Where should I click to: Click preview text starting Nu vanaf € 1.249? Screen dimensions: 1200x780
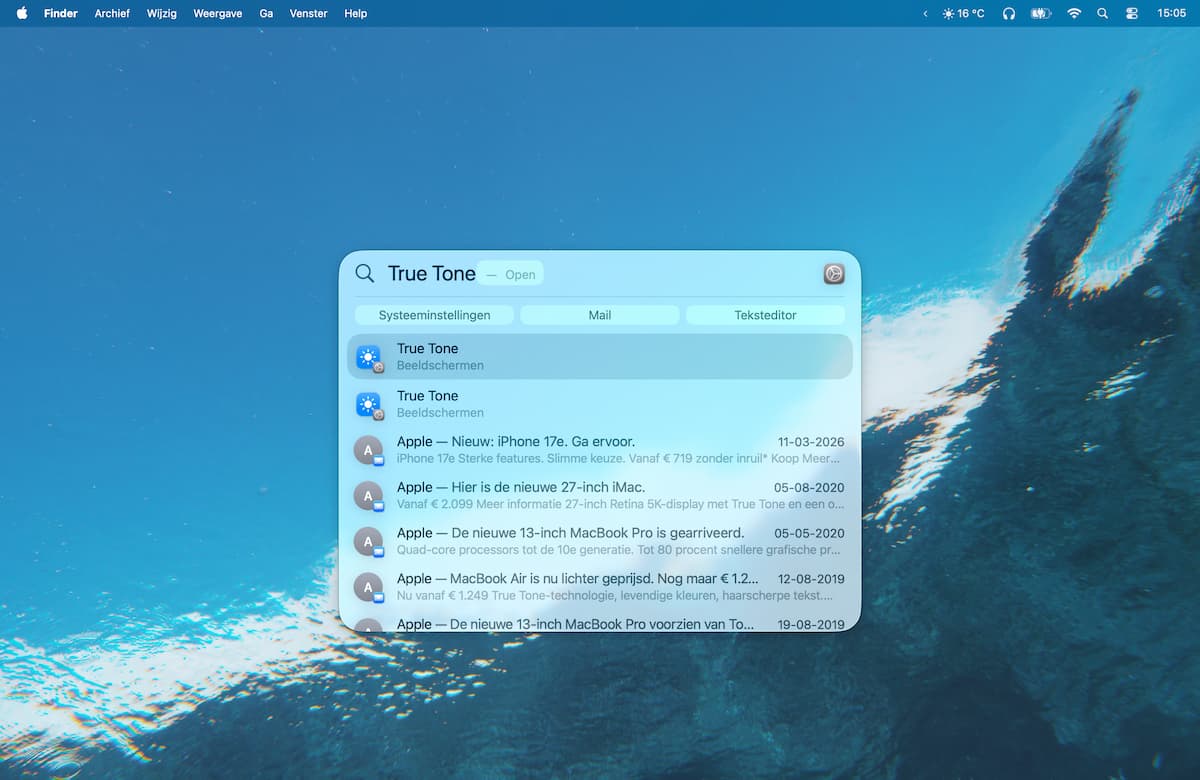615,595
